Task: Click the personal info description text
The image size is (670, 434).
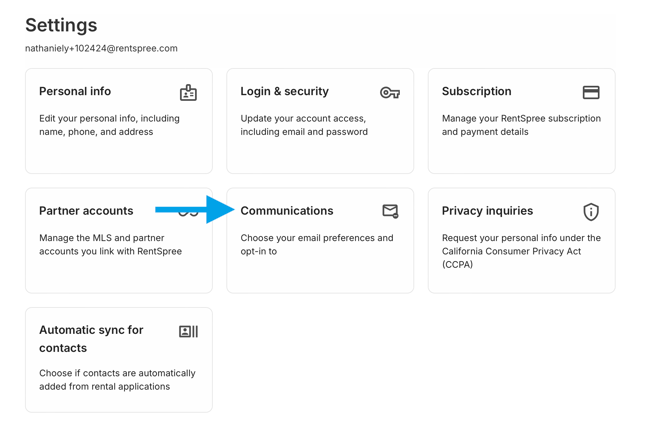Action: tap(109, 125)
